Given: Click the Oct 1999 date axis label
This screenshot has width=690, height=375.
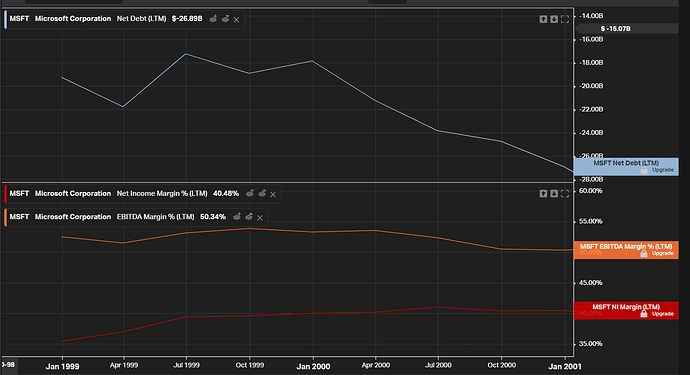Looking at the screenshot, I should [x=250, y=365].
